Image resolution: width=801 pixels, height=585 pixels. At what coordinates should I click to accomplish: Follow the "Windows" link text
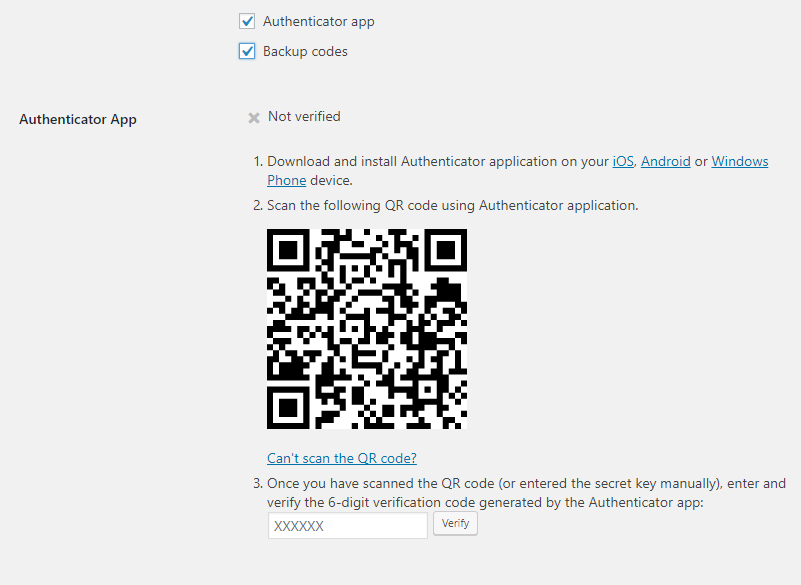pos(740,161)
